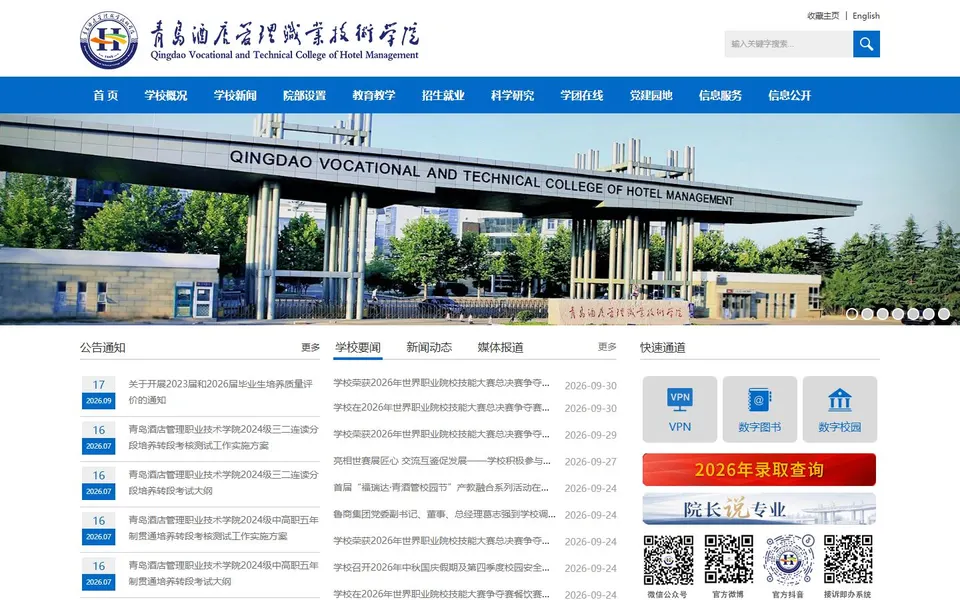Open 三二连读分段培养转段考核测试工作实施方案 notice
The height and width of the screenshot is (600, 960).
(x=223, y=437)
